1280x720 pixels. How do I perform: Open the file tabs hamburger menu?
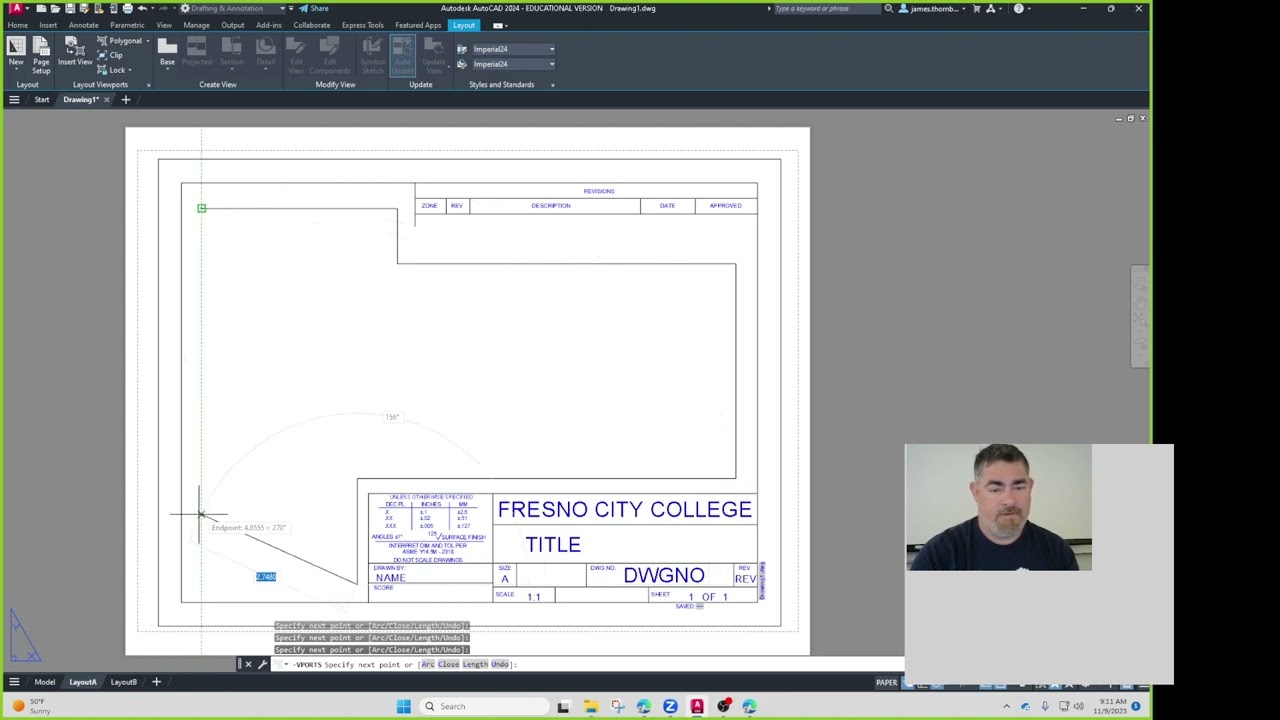(x=14, y=100)
